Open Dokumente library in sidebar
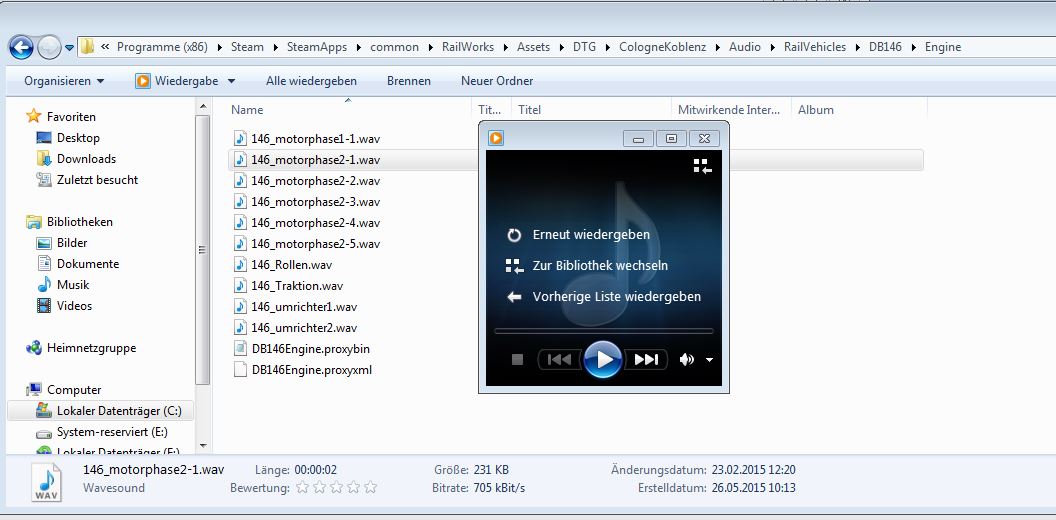This screenshot has height=520, width=1056. pos(88,264)
